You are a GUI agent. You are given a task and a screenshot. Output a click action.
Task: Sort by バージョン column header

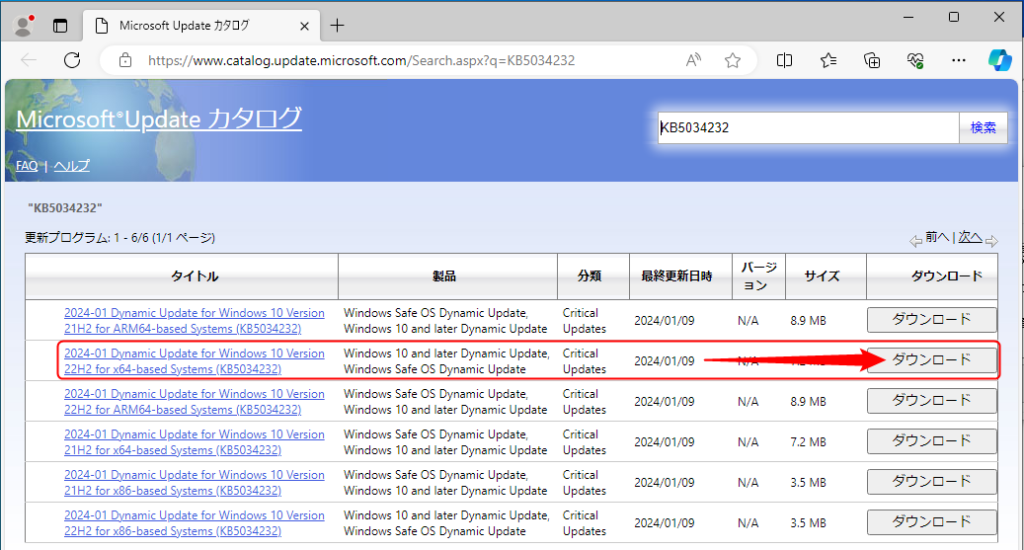pyautogui.click(x=758, y=276)
